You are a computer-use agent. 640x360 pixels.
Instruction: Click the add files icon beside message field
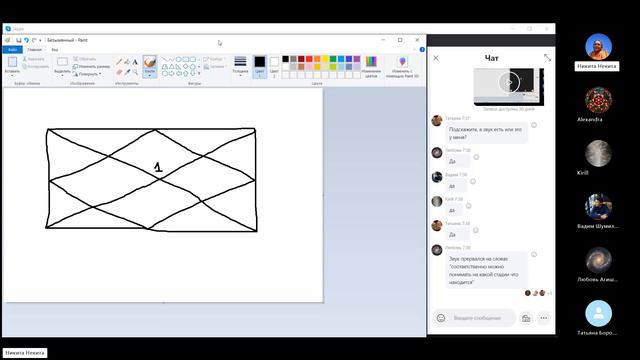click(x=526, y=318)
